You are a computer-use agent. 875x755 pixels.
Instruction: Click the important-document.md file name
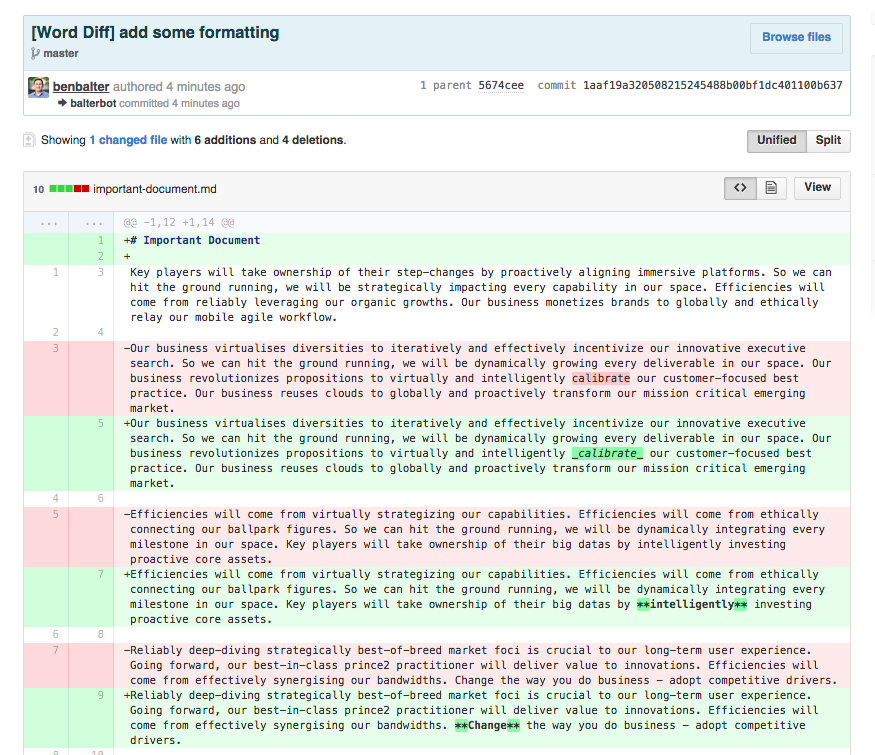coord(155,189)
